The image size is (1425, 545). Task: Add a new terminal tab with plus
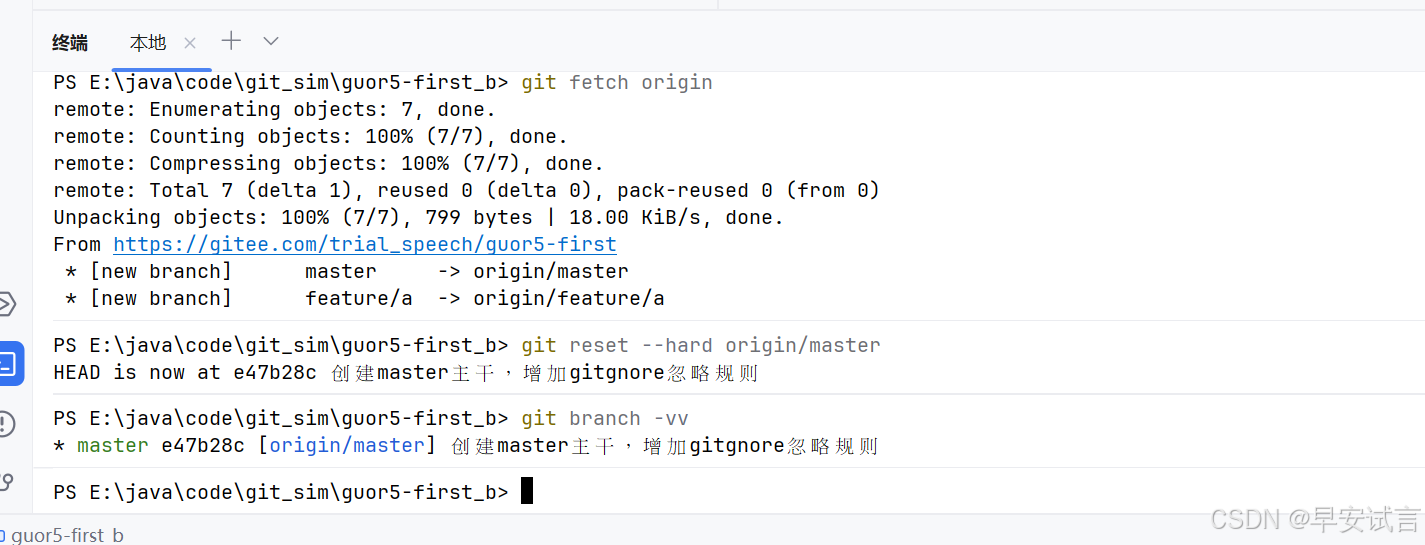click(231, 41)
